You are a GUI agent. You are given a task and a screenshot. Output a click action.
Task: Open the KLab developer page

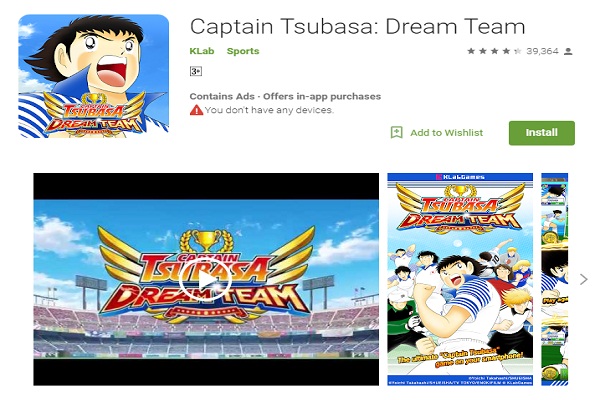(201, 50)
